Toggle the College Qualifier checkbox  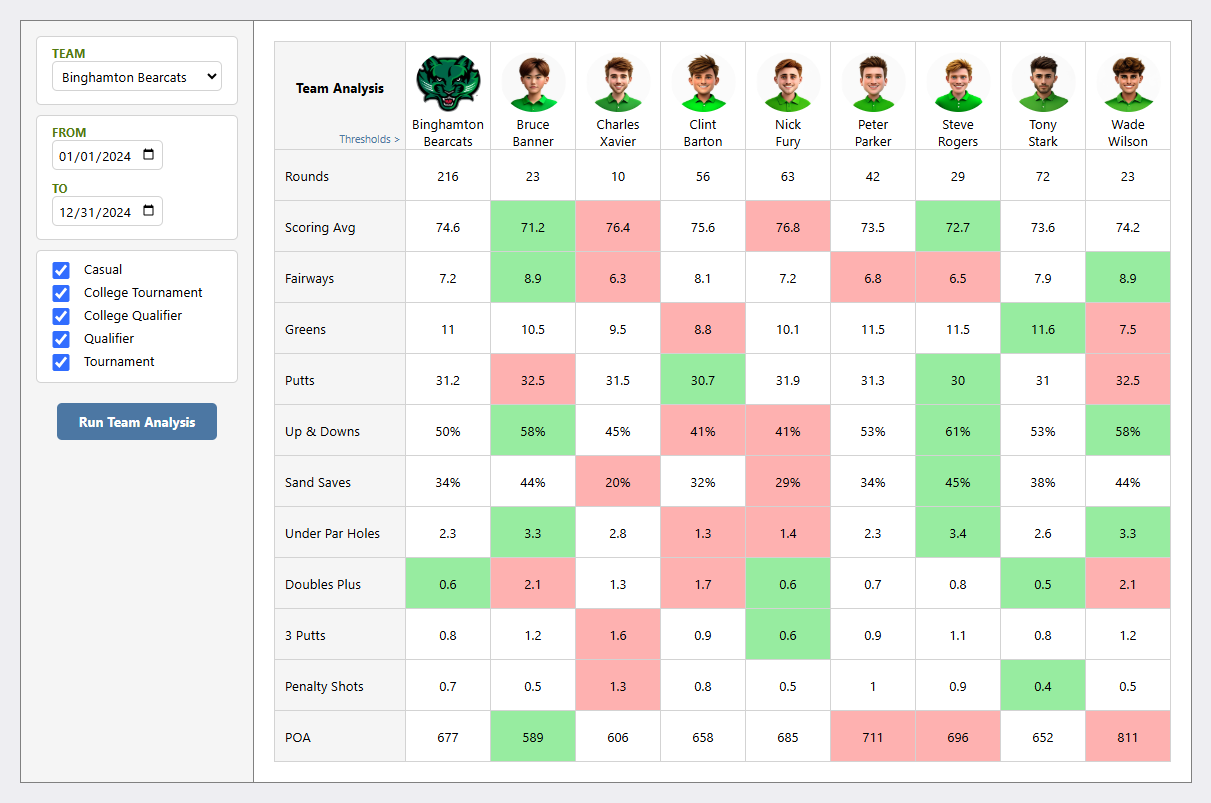click(61, 316)
